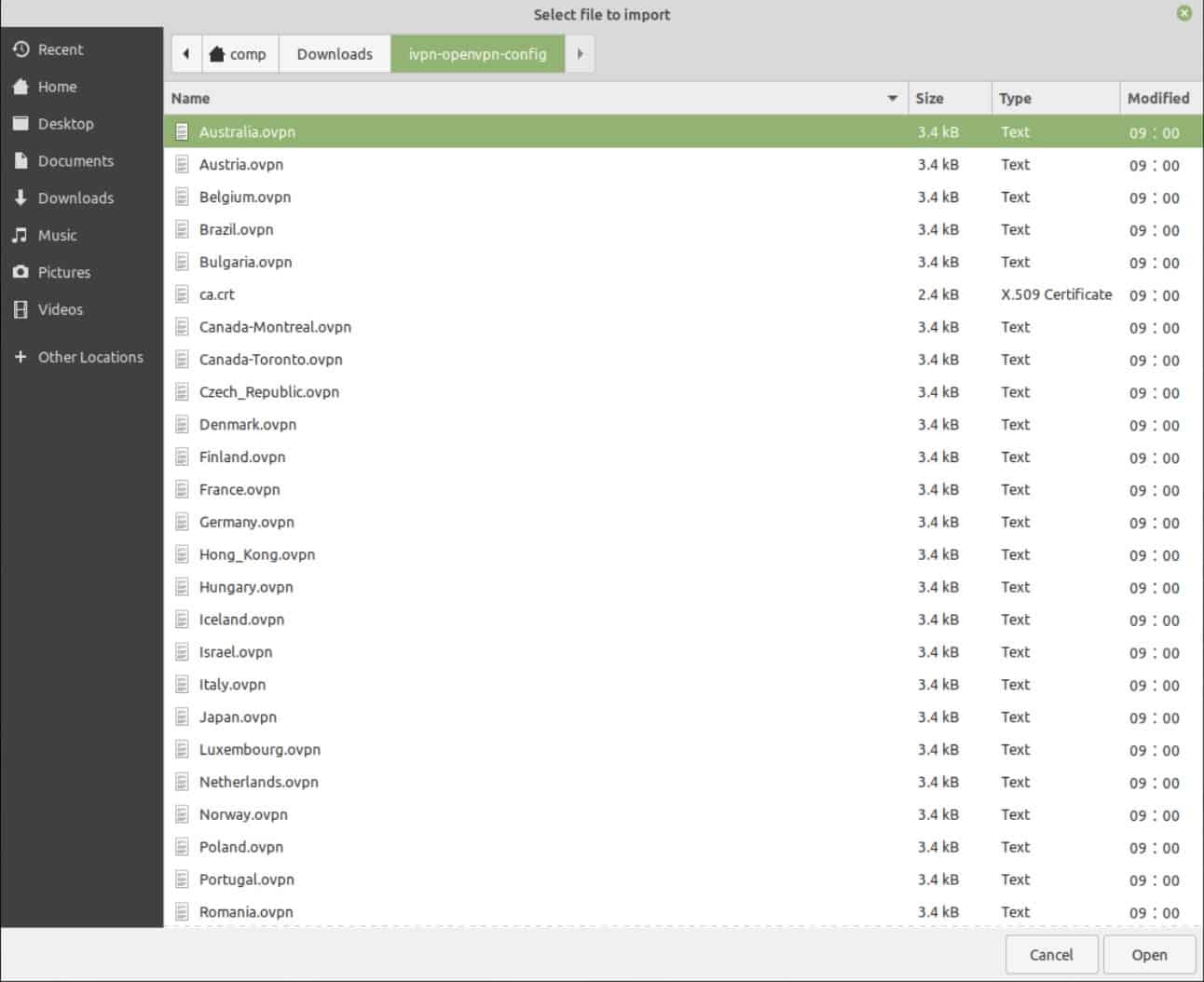Select the France.ovpn file
This screenshot has height=982, width=1204.
point(683,490)
